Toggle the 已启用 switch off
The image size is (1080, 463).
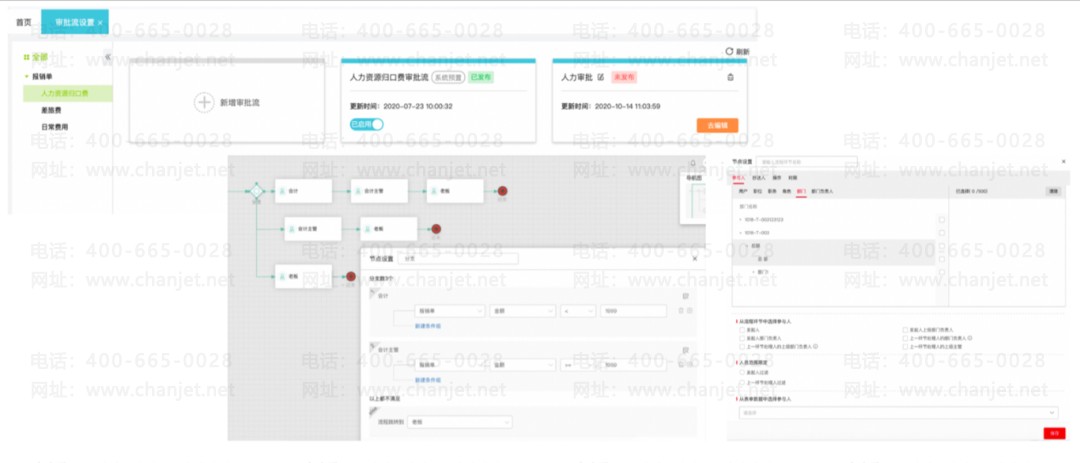366,125
